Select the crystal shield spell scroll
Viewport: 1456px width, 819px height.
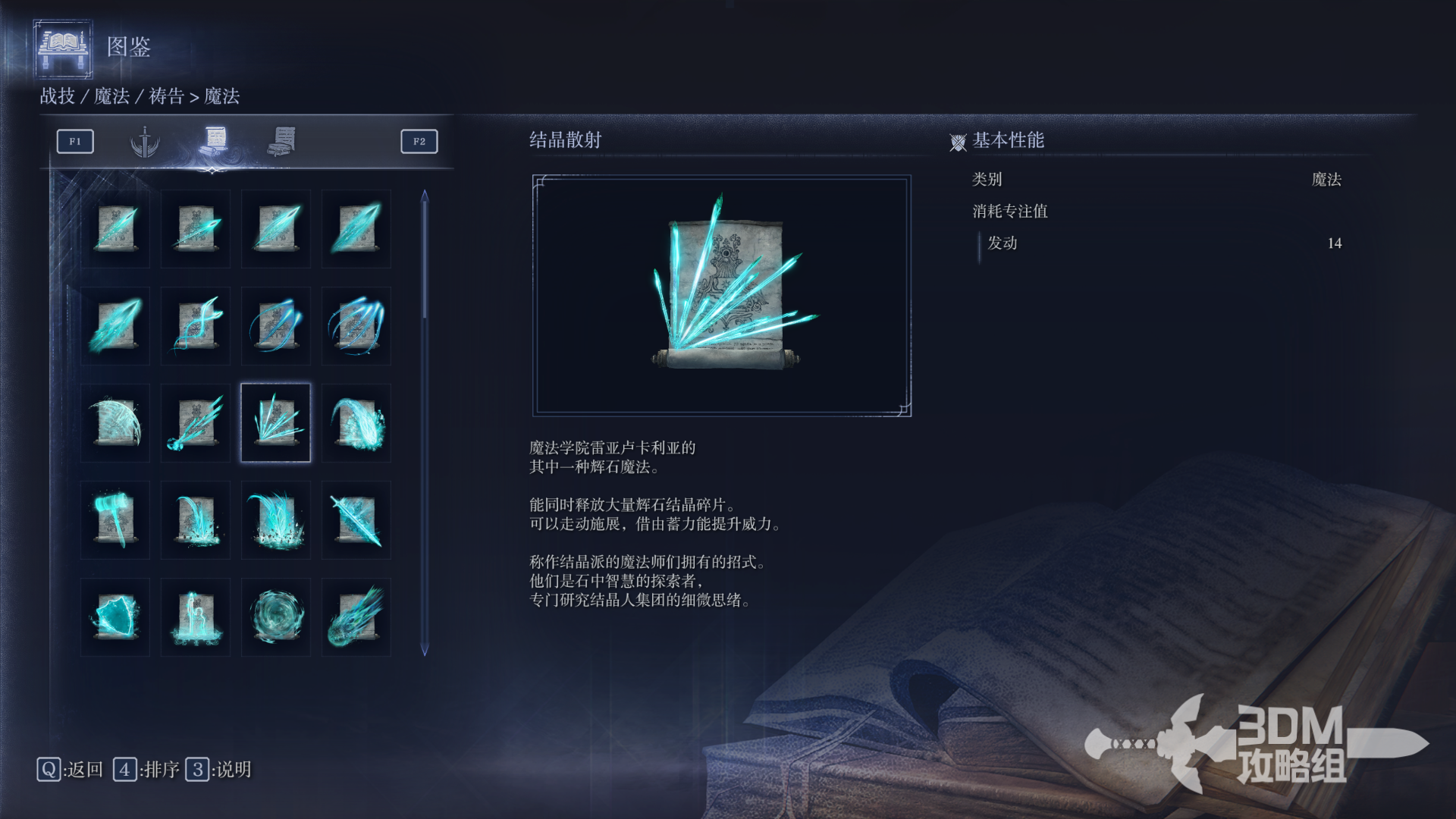115,617
